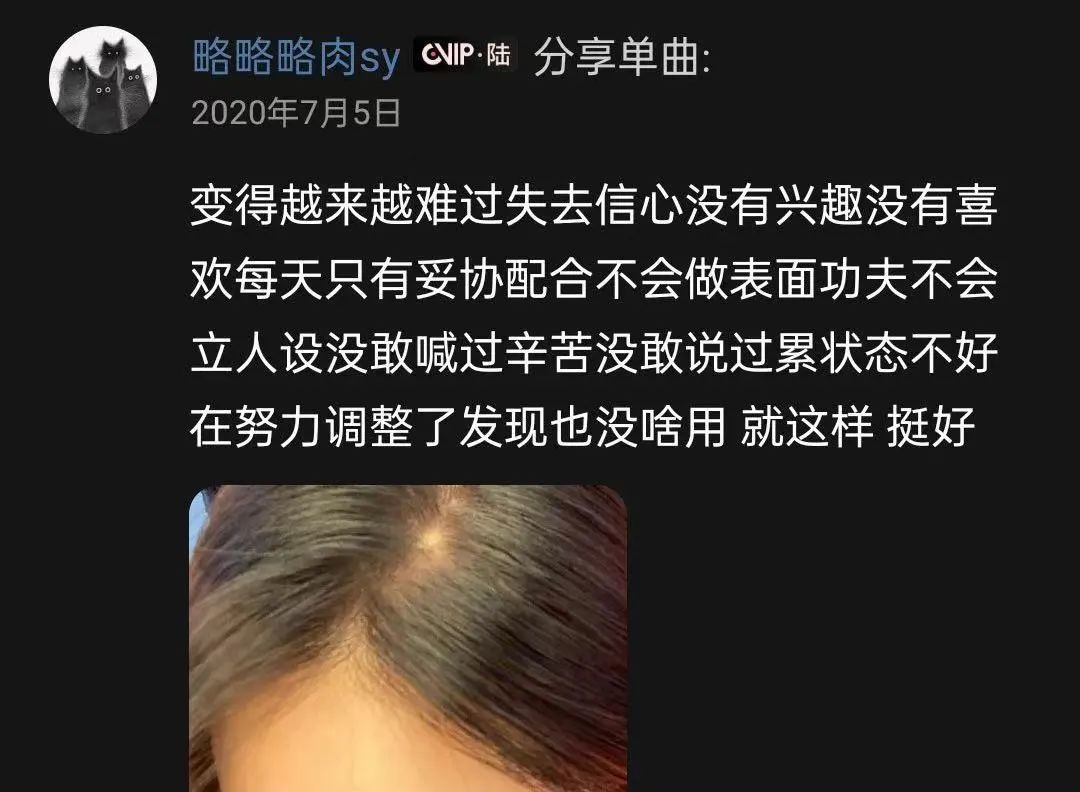Viewport: 1080px width, 792px height.
Task: Tap the post date 2020年7月5日
Action: click(x=296, y=113)
